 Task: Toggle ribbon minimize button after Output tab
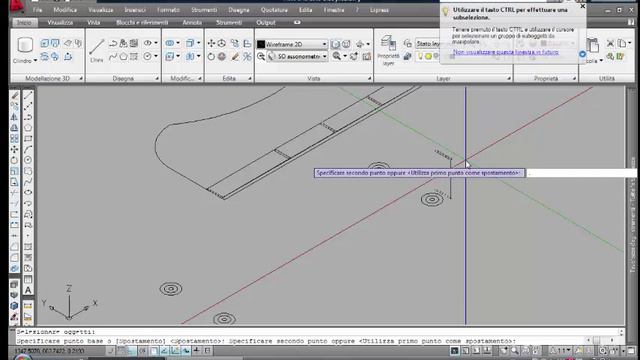[x=297, y=22]
